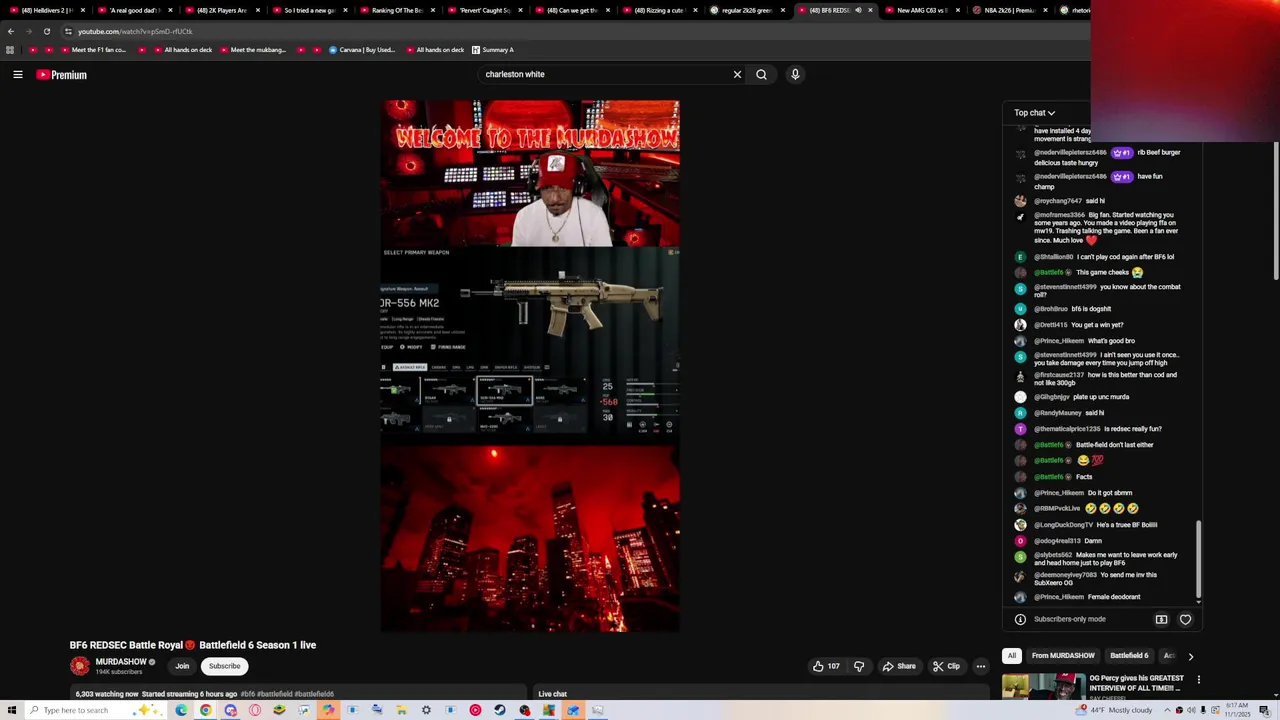The height and width of the screenshot is (720, 1280).
Task: Open Steam from the taskbar
Action: 499,710
